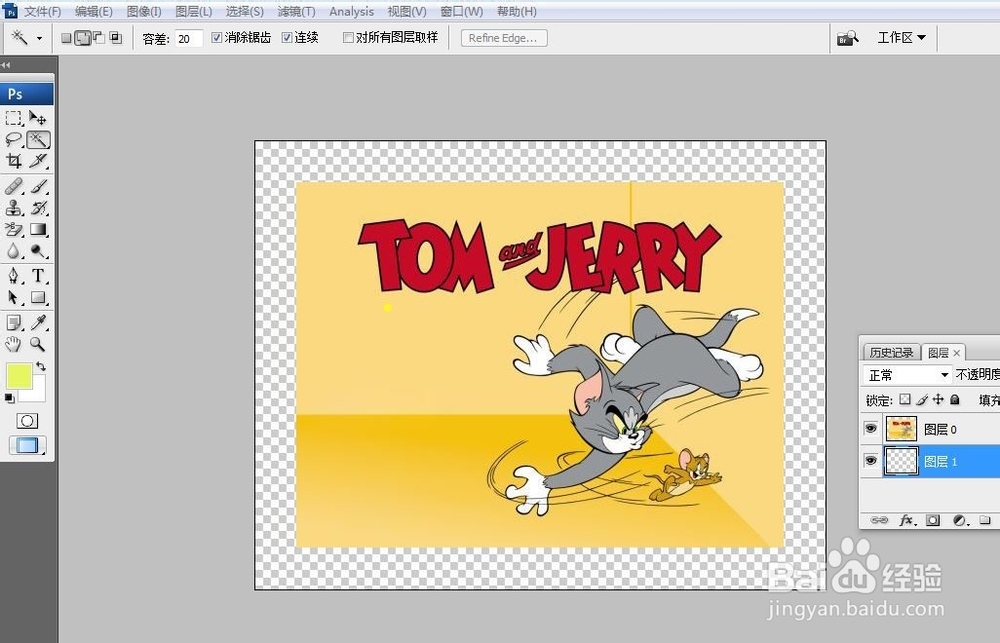This screenshot has height=643, width=1000.
Task: Collapse the toolbox with double-arrow
Action: click(x=6, y=64)
